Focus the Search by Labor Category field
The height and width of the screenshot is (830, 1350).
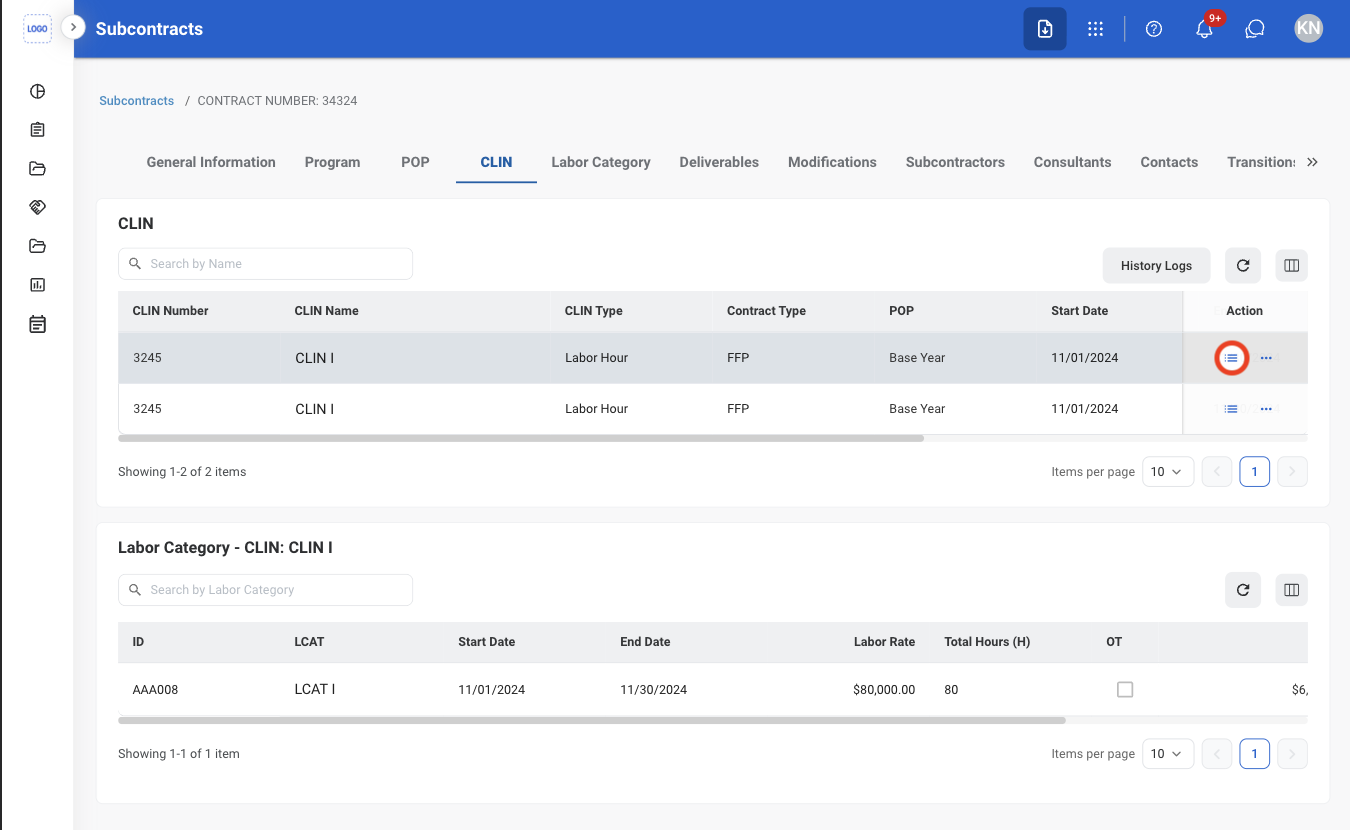pyautogui.click(x=265, y=590)
